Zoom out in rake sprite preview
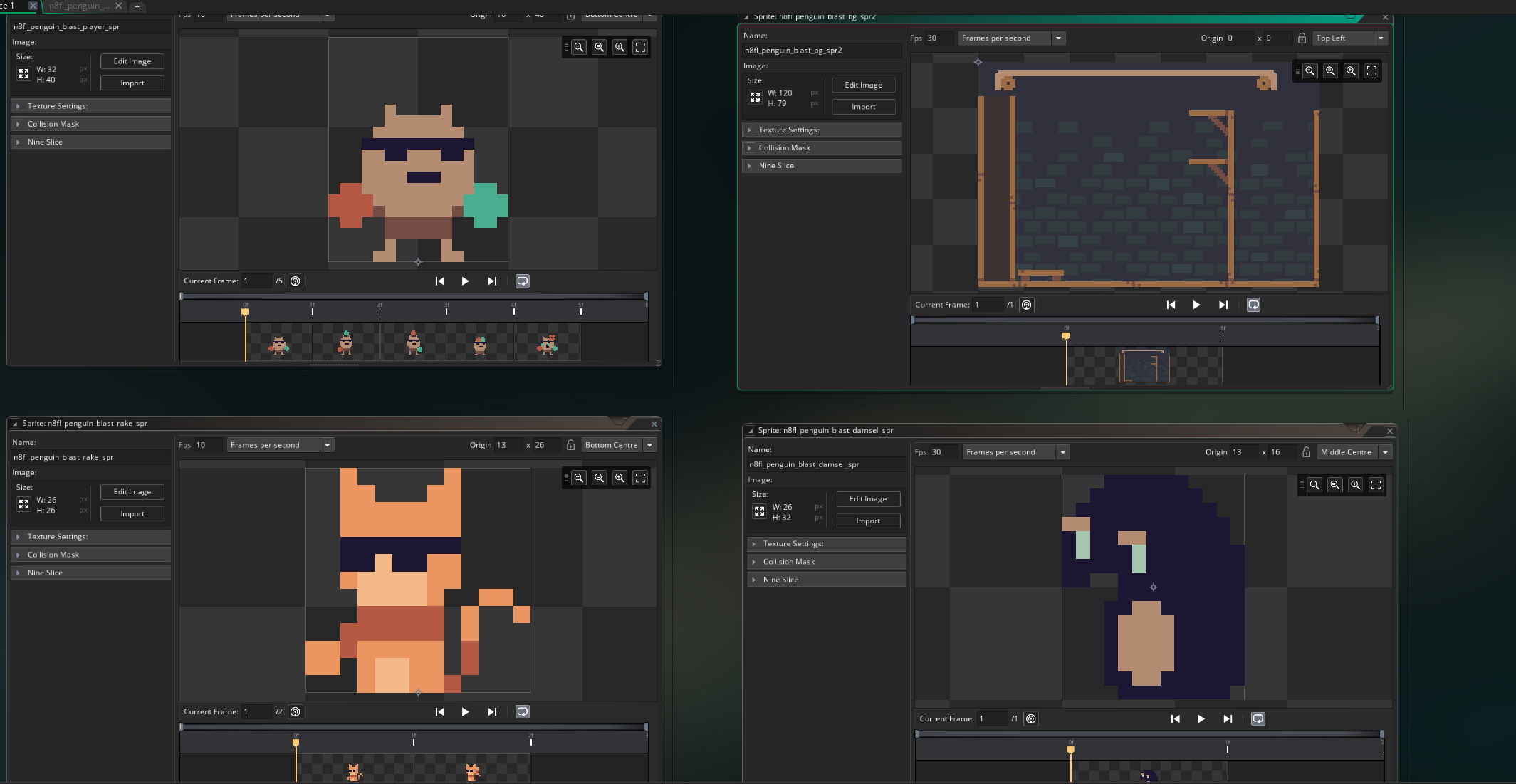The width and height of the screenshot is (1516, 784). [x=579, y=478]
